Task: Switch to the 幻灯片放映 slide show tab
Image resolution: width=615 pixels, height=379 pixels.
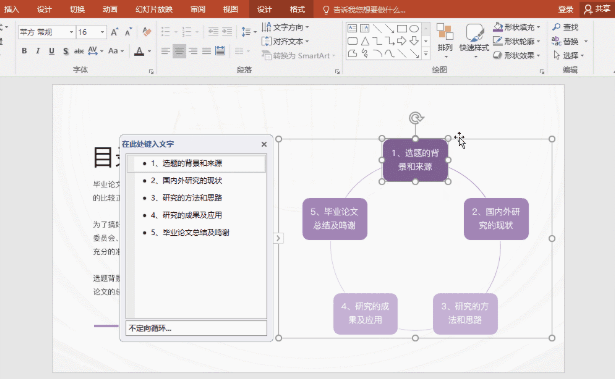Action: 154,9
